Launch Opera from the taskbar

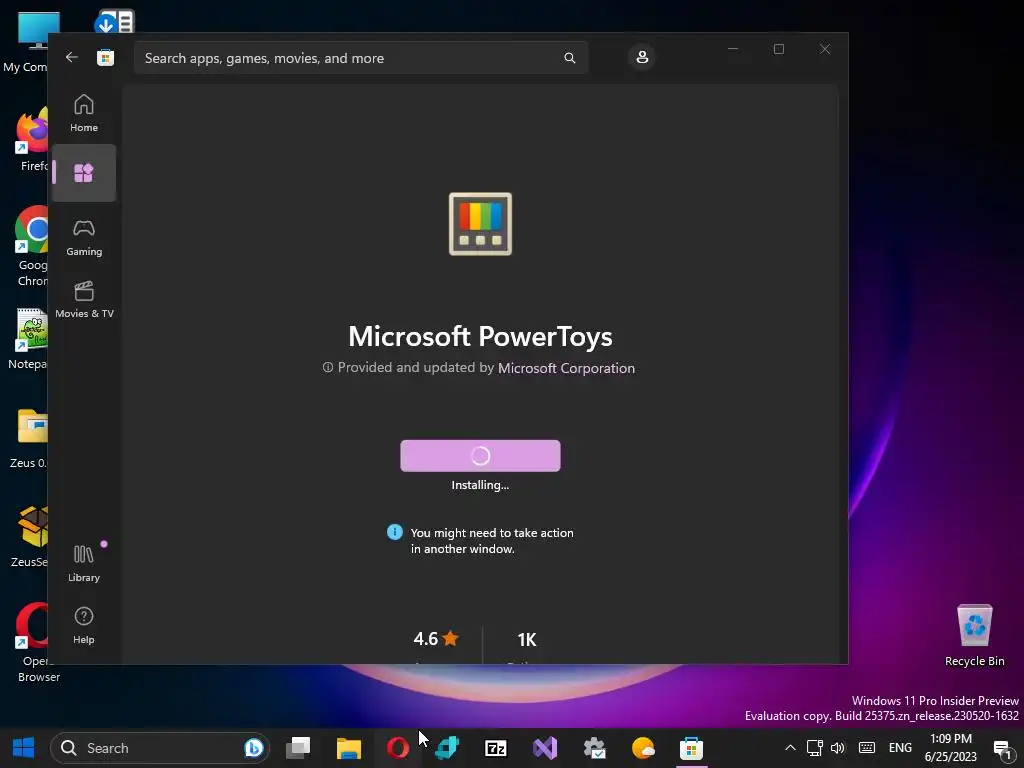[x=398, y=748]
